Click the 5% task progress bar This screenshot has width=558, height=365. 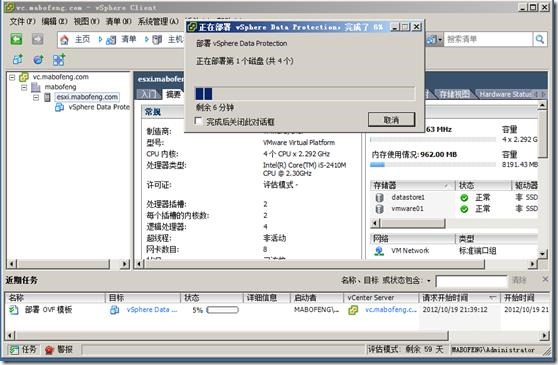coord(222,310)
